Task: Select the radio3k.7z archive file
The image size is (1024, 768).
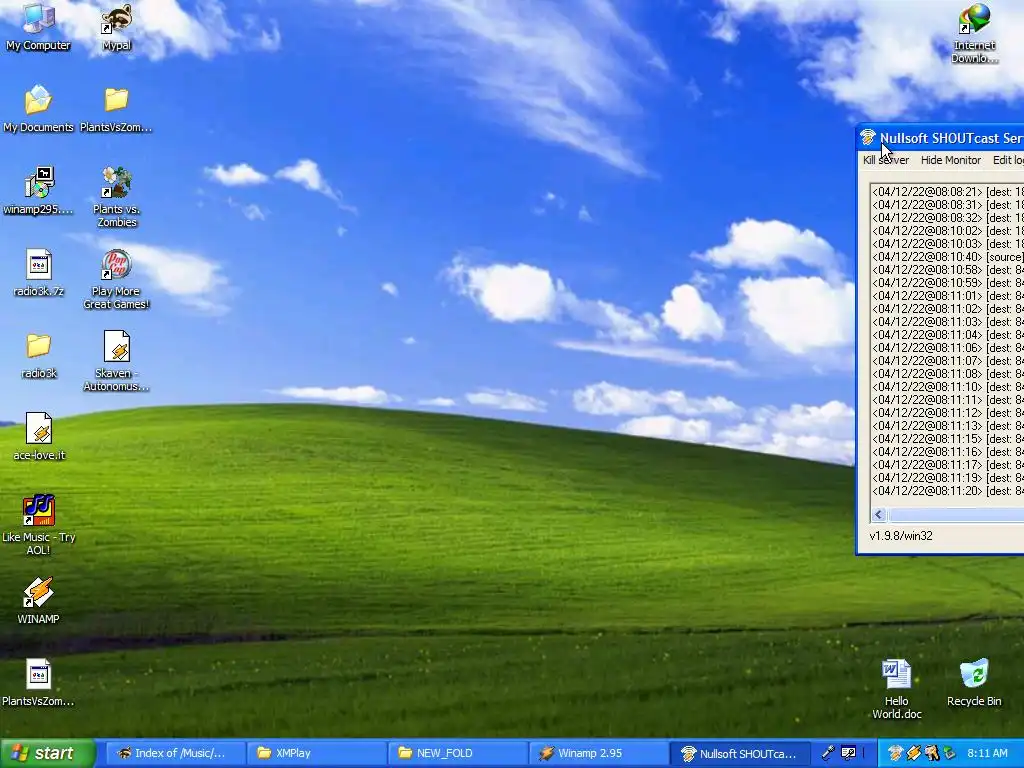Action: tap(39, 272)
